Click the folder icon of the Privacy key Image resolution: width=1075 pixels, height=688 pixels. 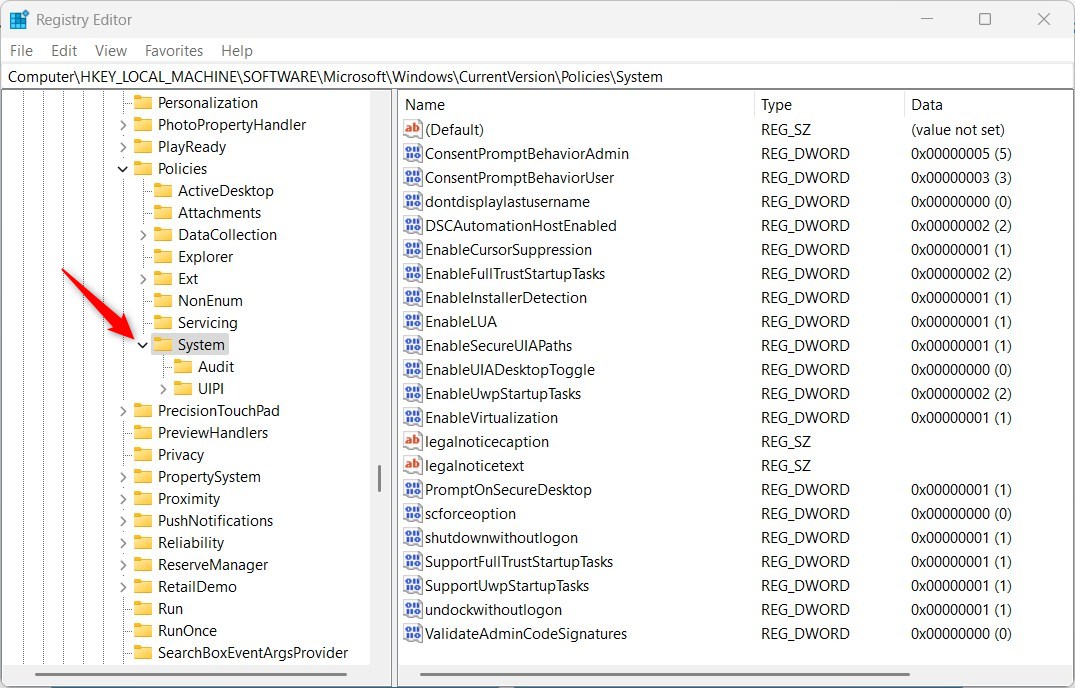point(143,454)
